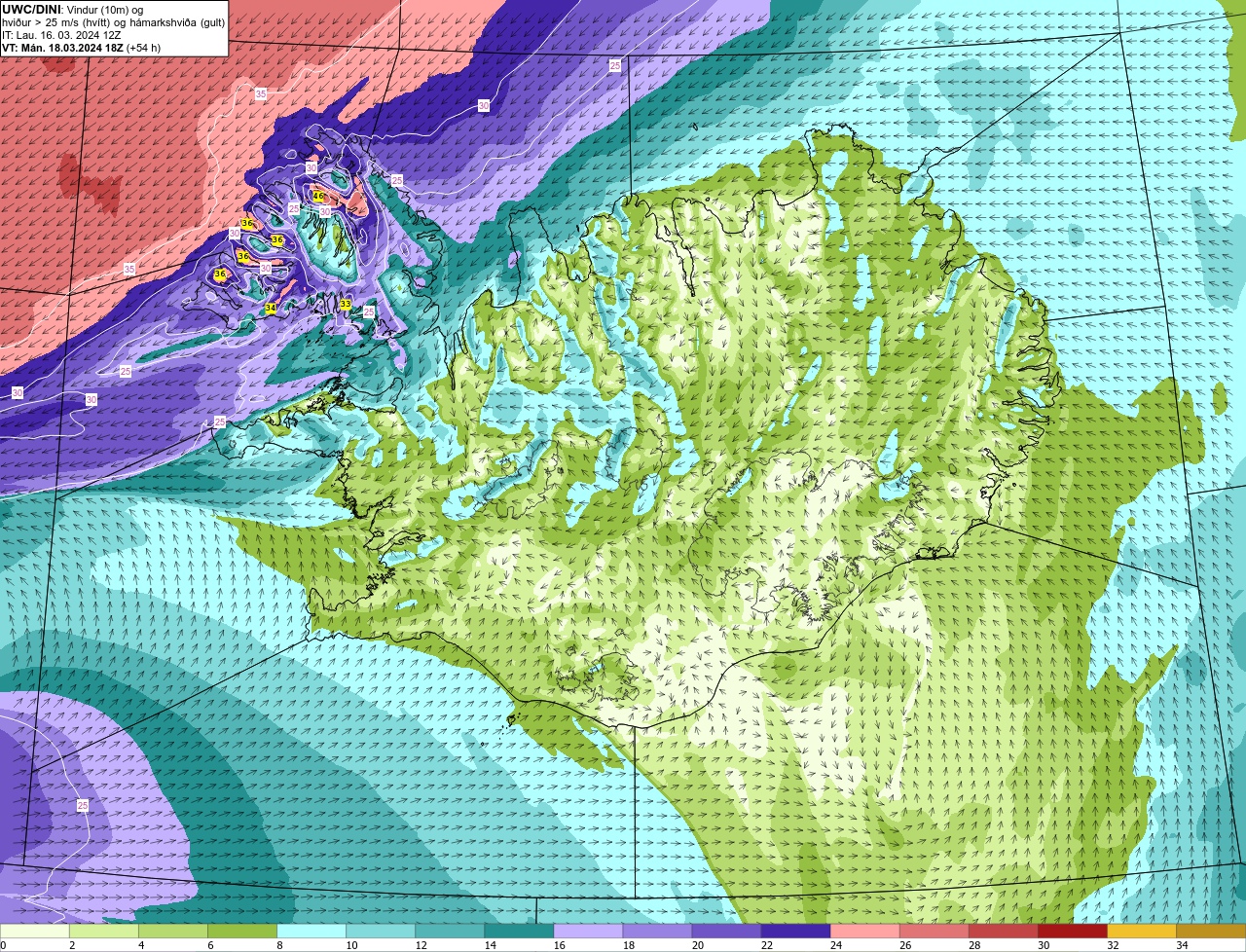Select the 2 tick on the color scale

click(71, 945)
